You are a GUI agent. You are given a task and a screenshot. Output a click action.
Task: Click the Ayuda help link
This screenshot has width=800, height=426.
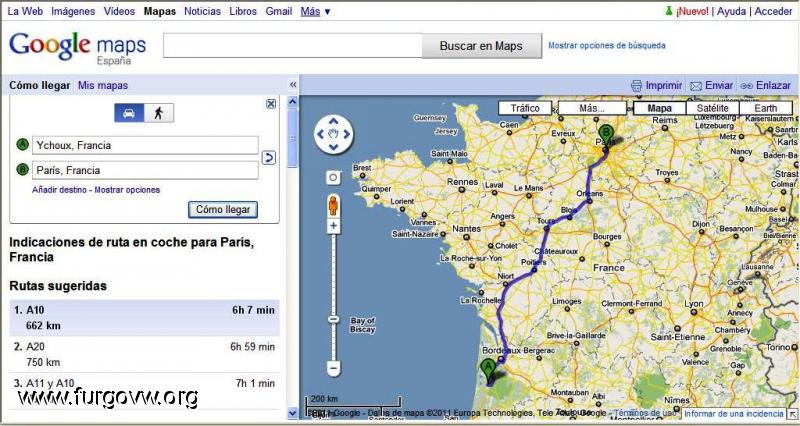(731, 11)
